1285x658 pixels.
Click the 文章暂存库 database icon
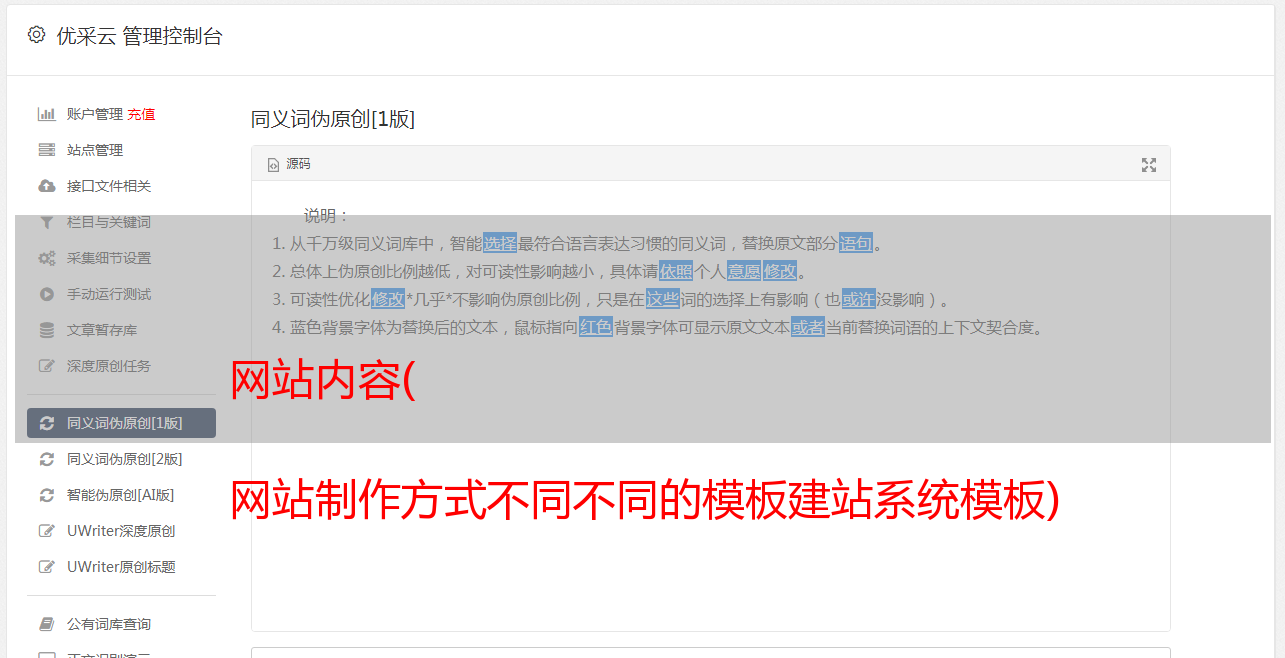(46, 330)
